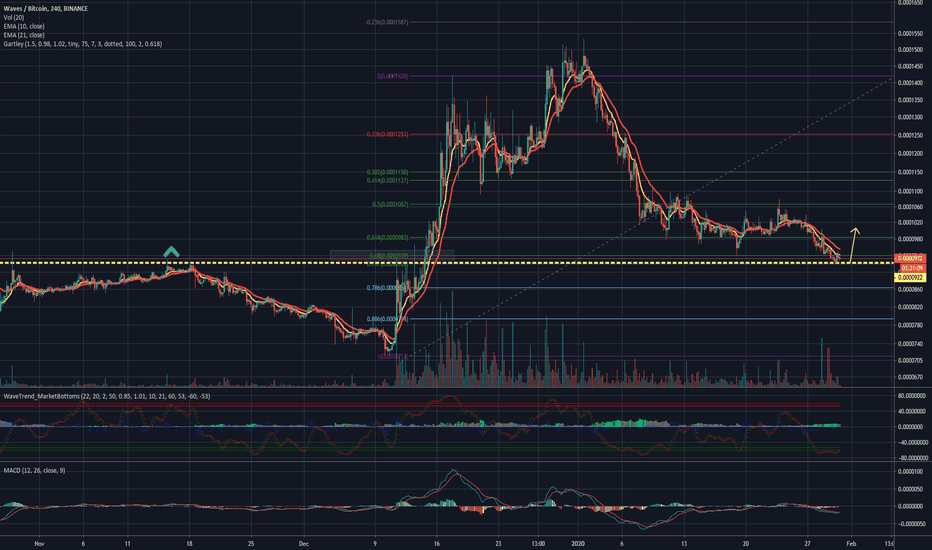Click MACD axis value -0.0000050
Screen dimensions: 932x550
pyautogui.click(x=910, y=524)
